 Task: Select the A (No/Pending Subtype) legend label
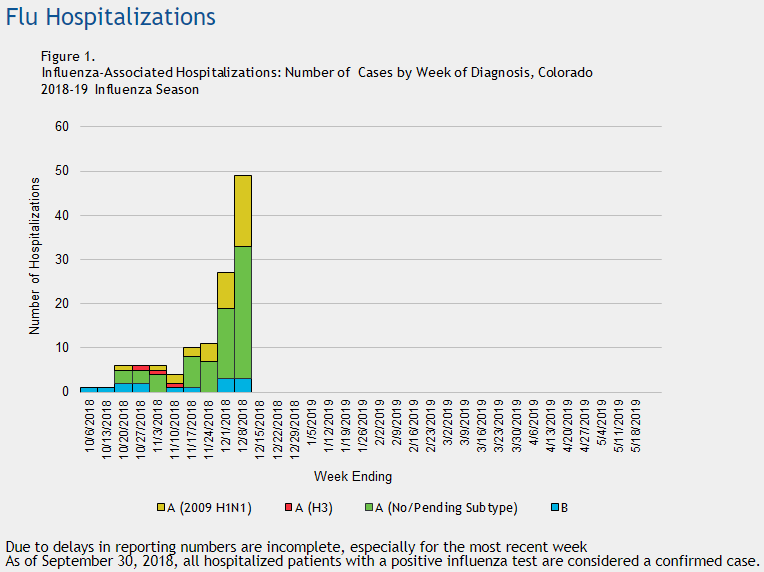coord(447,508)
